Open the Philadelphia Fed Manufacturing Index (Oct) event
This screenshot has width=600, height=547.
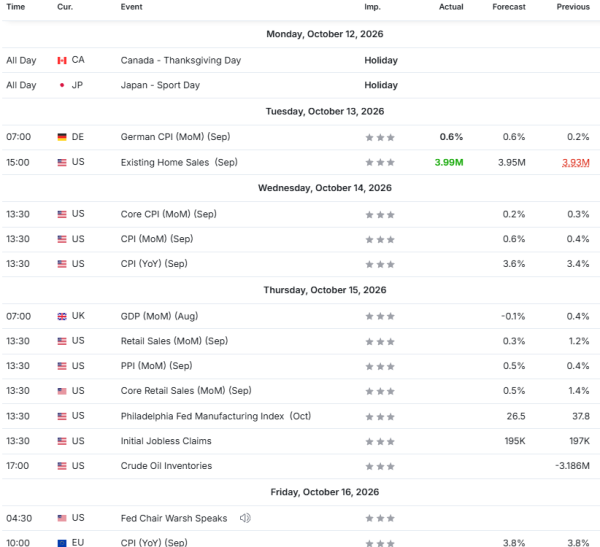click(216, 416)
